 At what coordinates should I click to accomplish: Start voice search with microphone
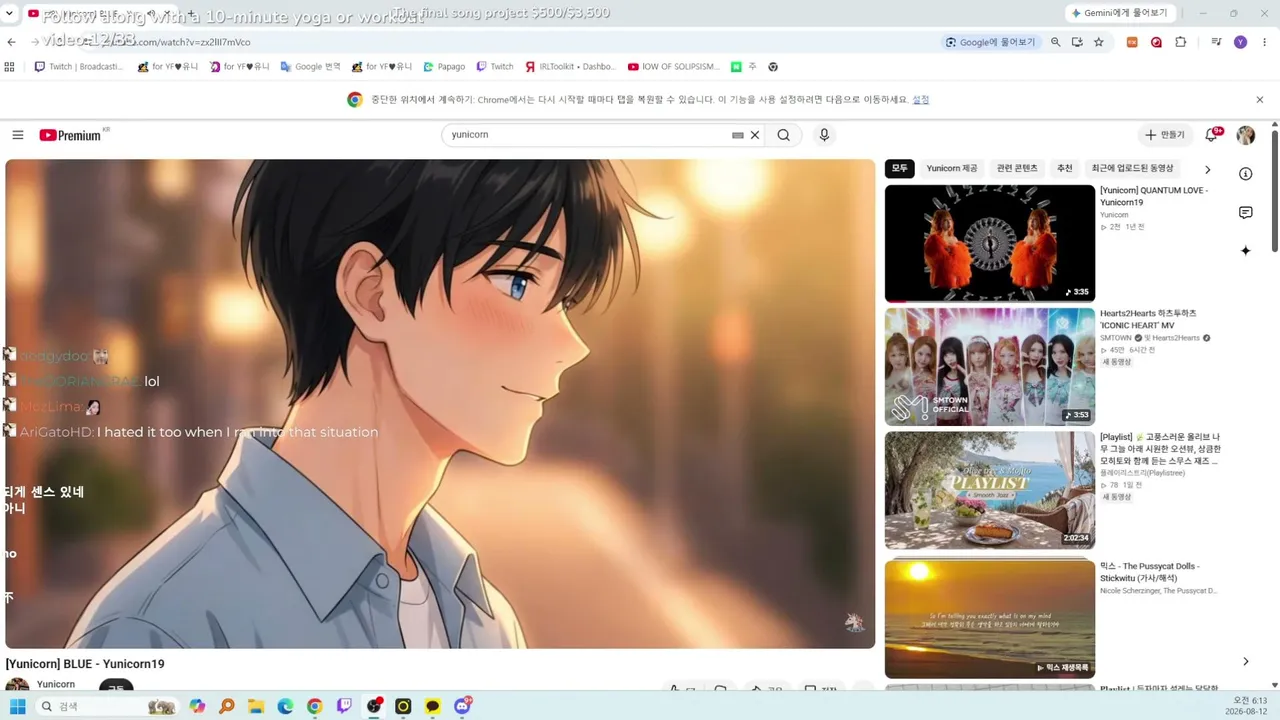[x=824, y=135]
